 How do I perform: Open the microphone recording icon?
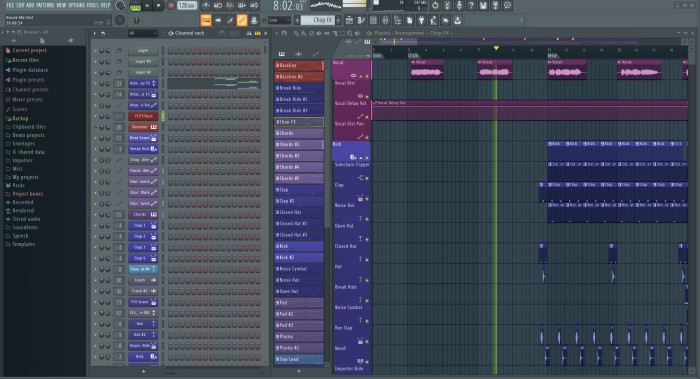[459, 5]
